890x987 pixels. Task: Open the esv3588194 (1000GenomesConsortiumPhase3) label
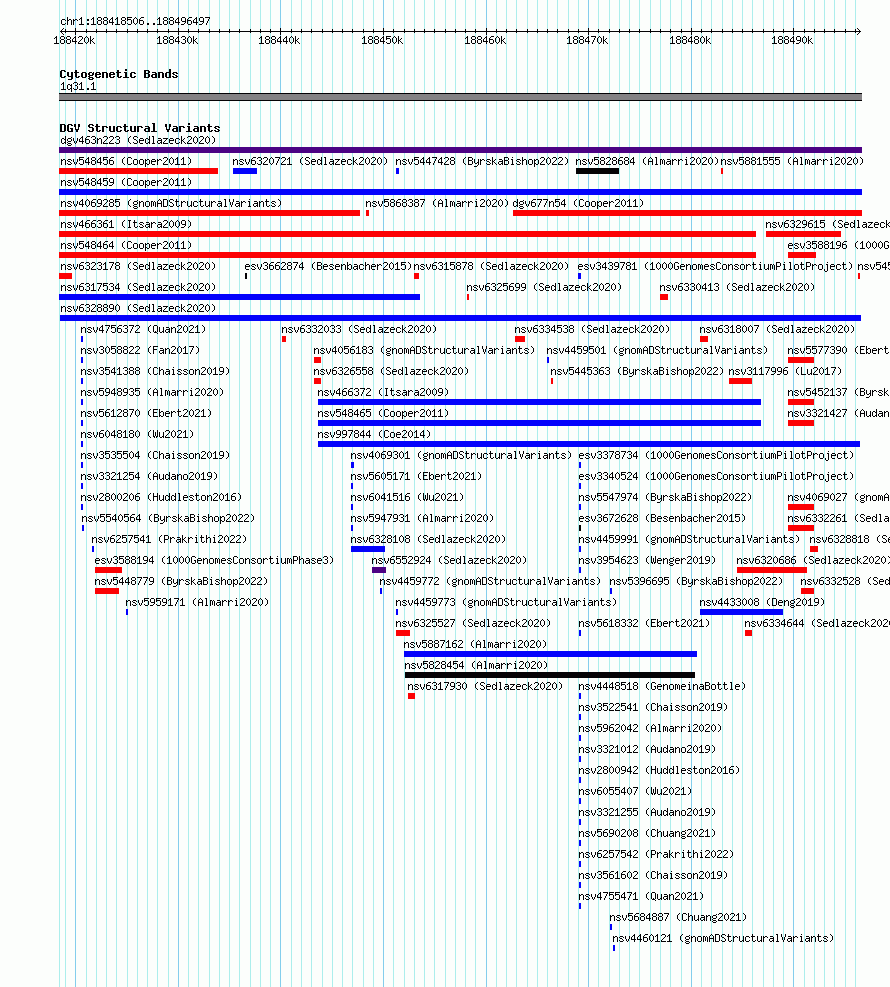point(214,560)
